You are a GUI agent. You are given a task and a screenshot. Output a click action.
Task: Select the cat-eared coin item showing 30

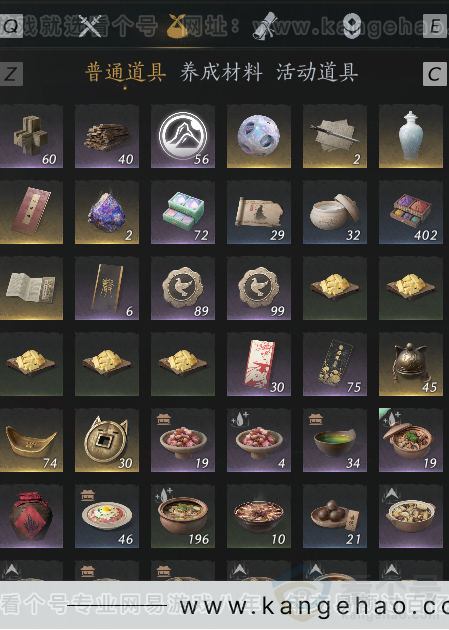[x=107, y=440]
